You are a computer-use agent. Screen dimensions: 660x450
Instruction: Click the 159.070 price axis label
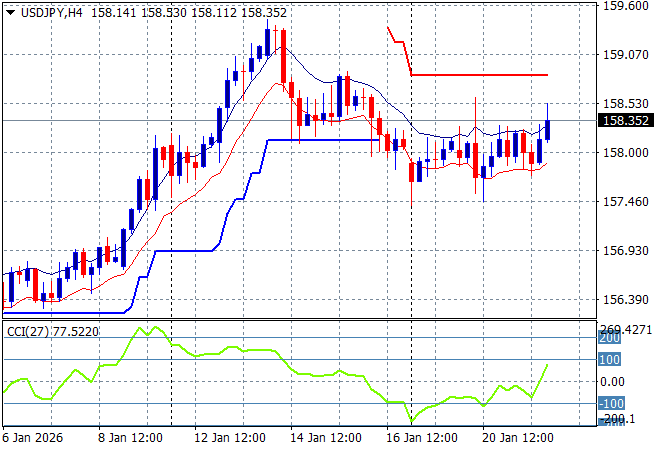[x=626, y=55]
